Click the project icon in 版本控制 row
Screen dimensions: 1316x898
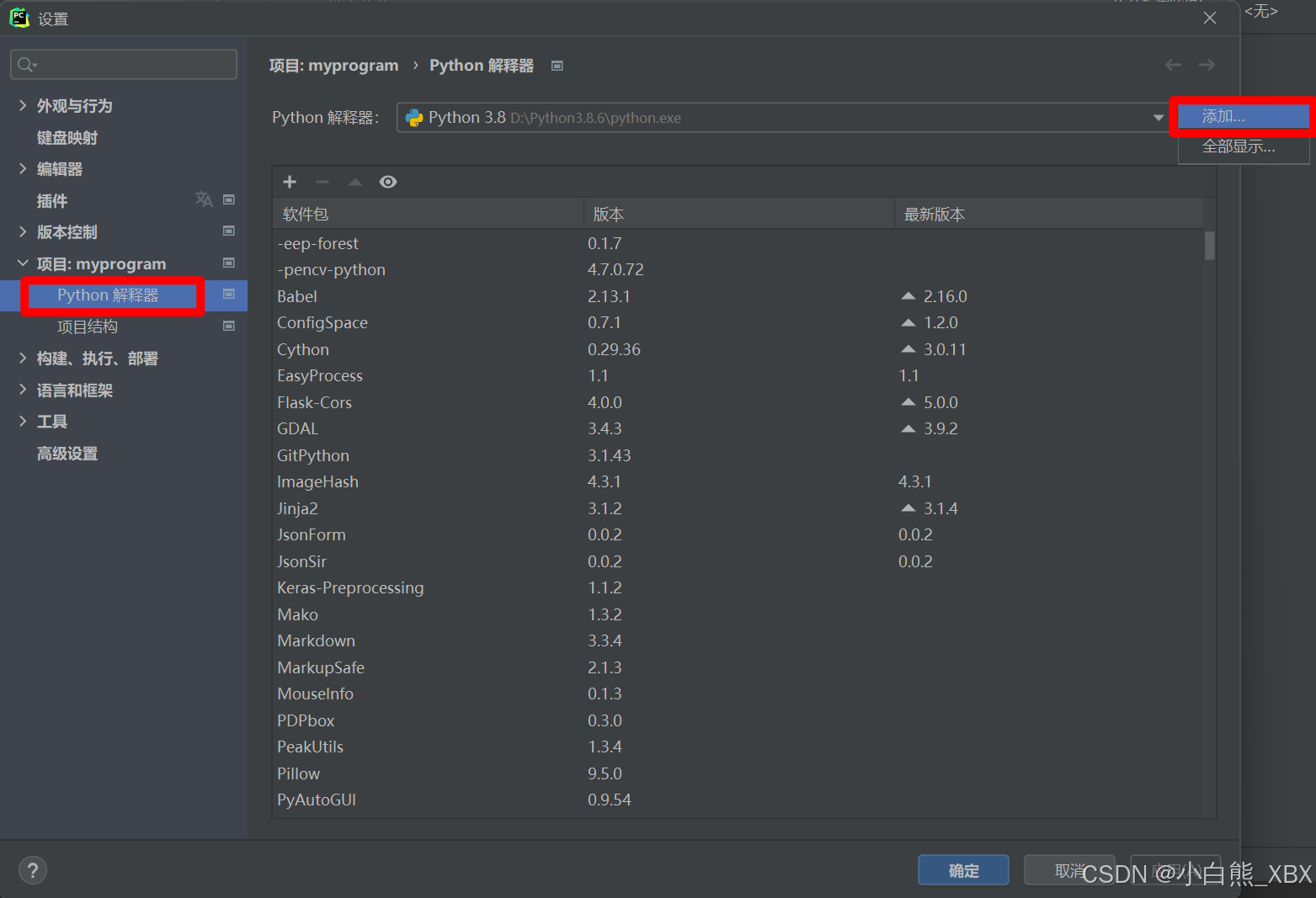pos(228,231)
